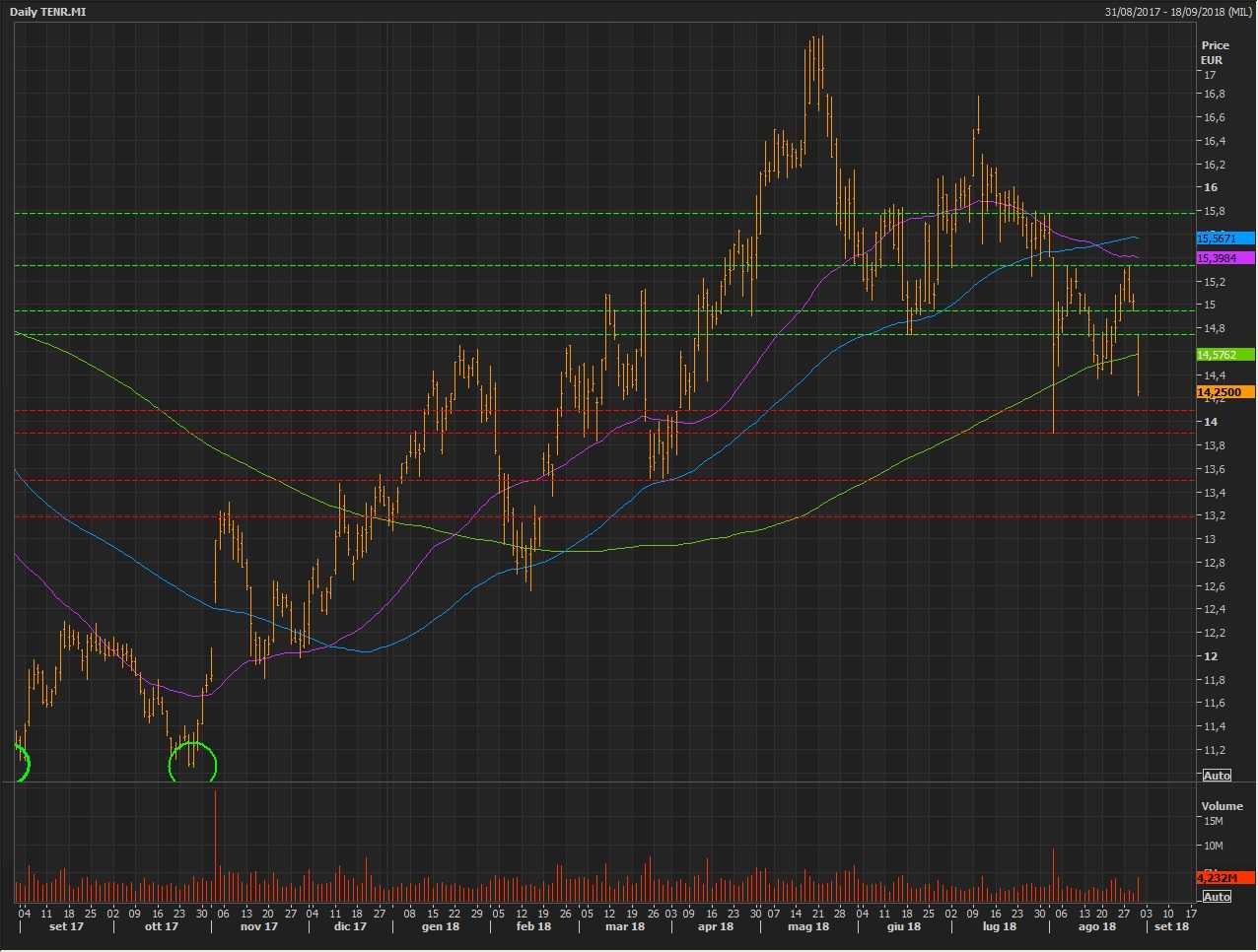Click the 'set 18' month label on the time axis
Viewport: 1258px width, 952px height.
coord(1171,926)
